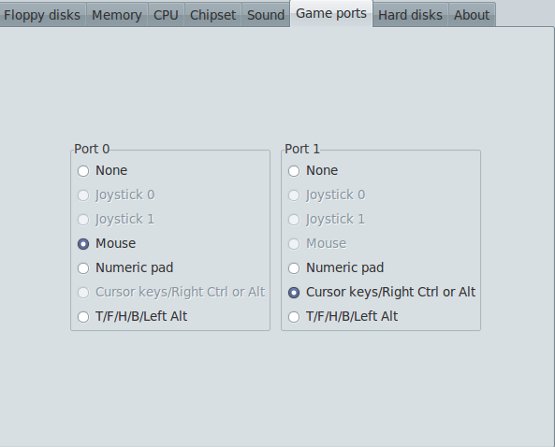Choose Mouse for Port 0

coord(107,243)
